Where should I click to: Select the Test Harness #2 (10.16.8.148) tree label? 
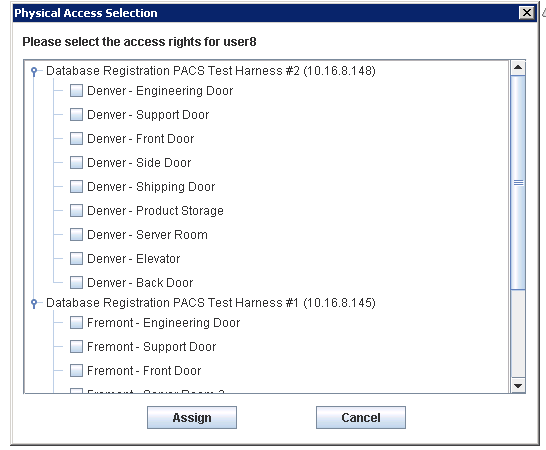pyautogui.click(x=211, y=71)
